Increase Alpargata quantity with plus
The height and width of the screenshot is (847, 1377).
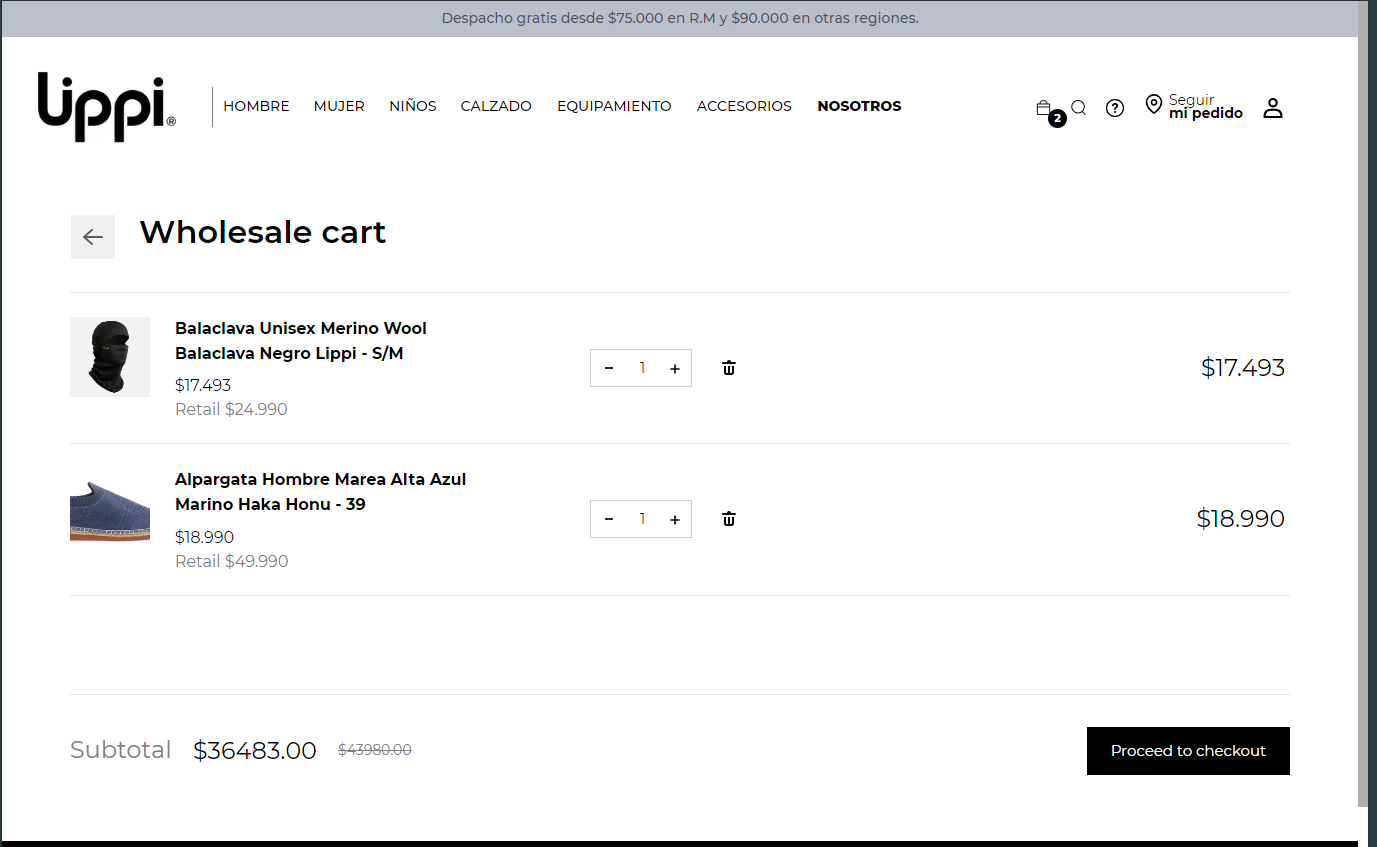675,520
